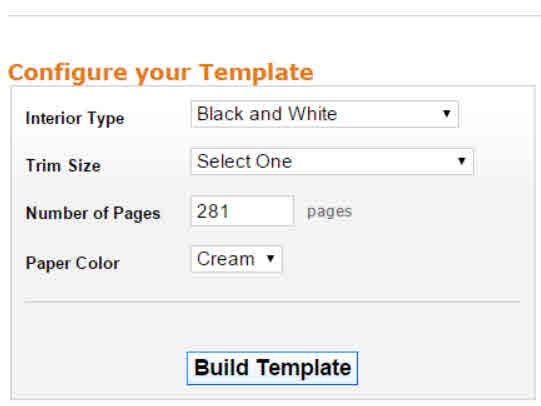Click the horizontal rule above the heading
The height and width of the screenshot is (406, 541).
coord(274,14)
